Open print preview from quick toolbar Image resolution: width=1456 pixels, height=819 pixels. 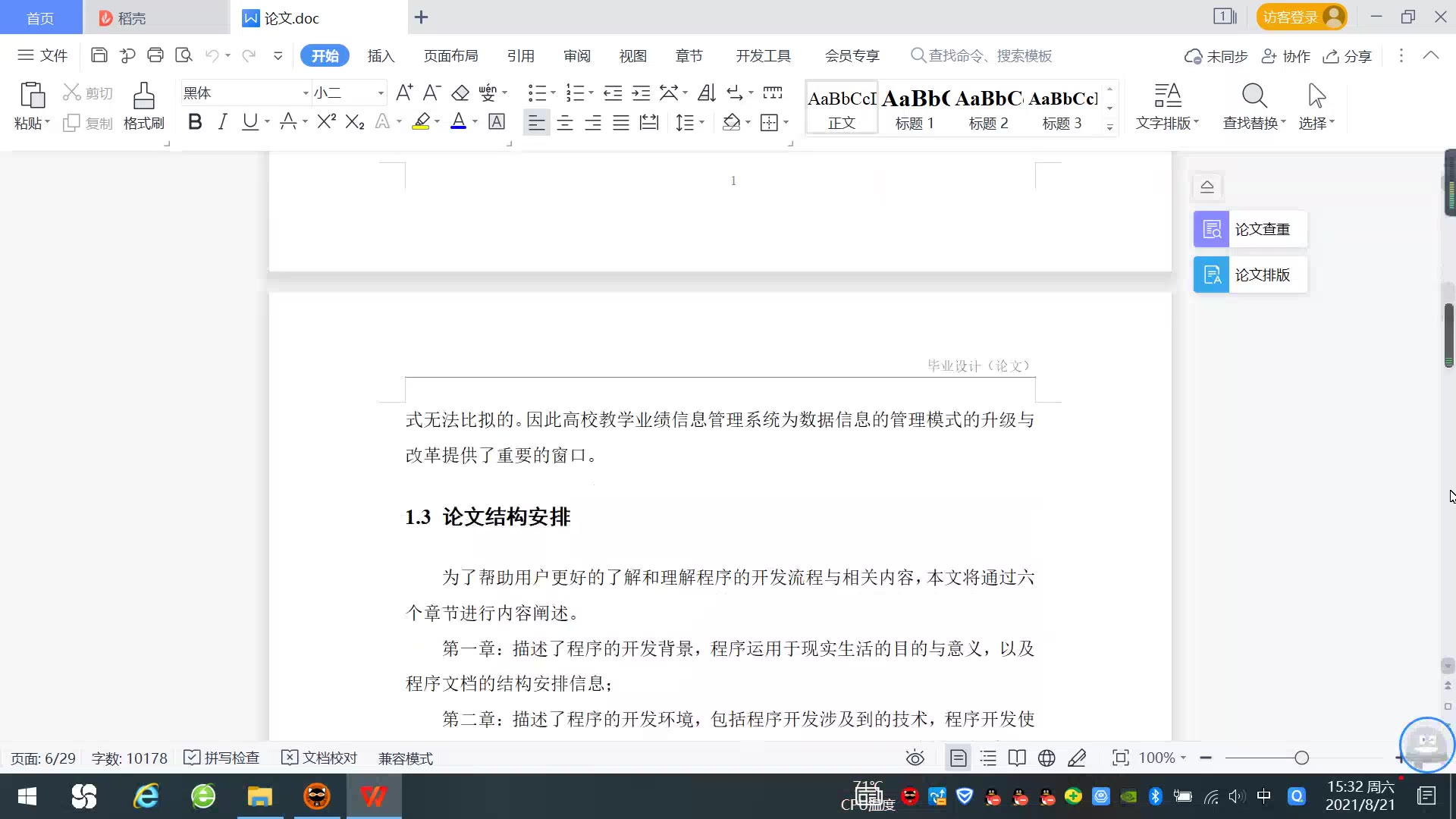[x=184, y=55]
